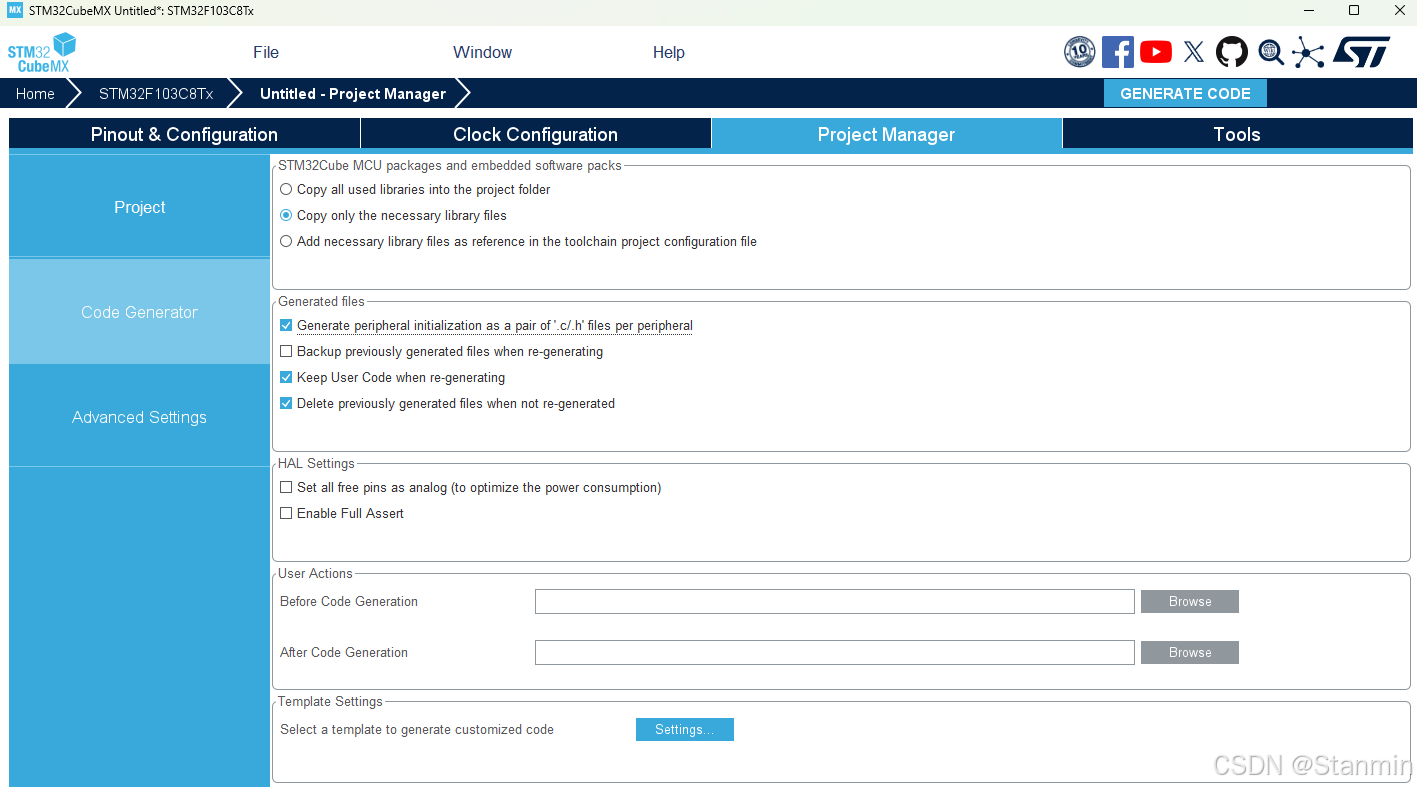1417x791 pixels.
Task: Open the Project side section
Action: 139,207
